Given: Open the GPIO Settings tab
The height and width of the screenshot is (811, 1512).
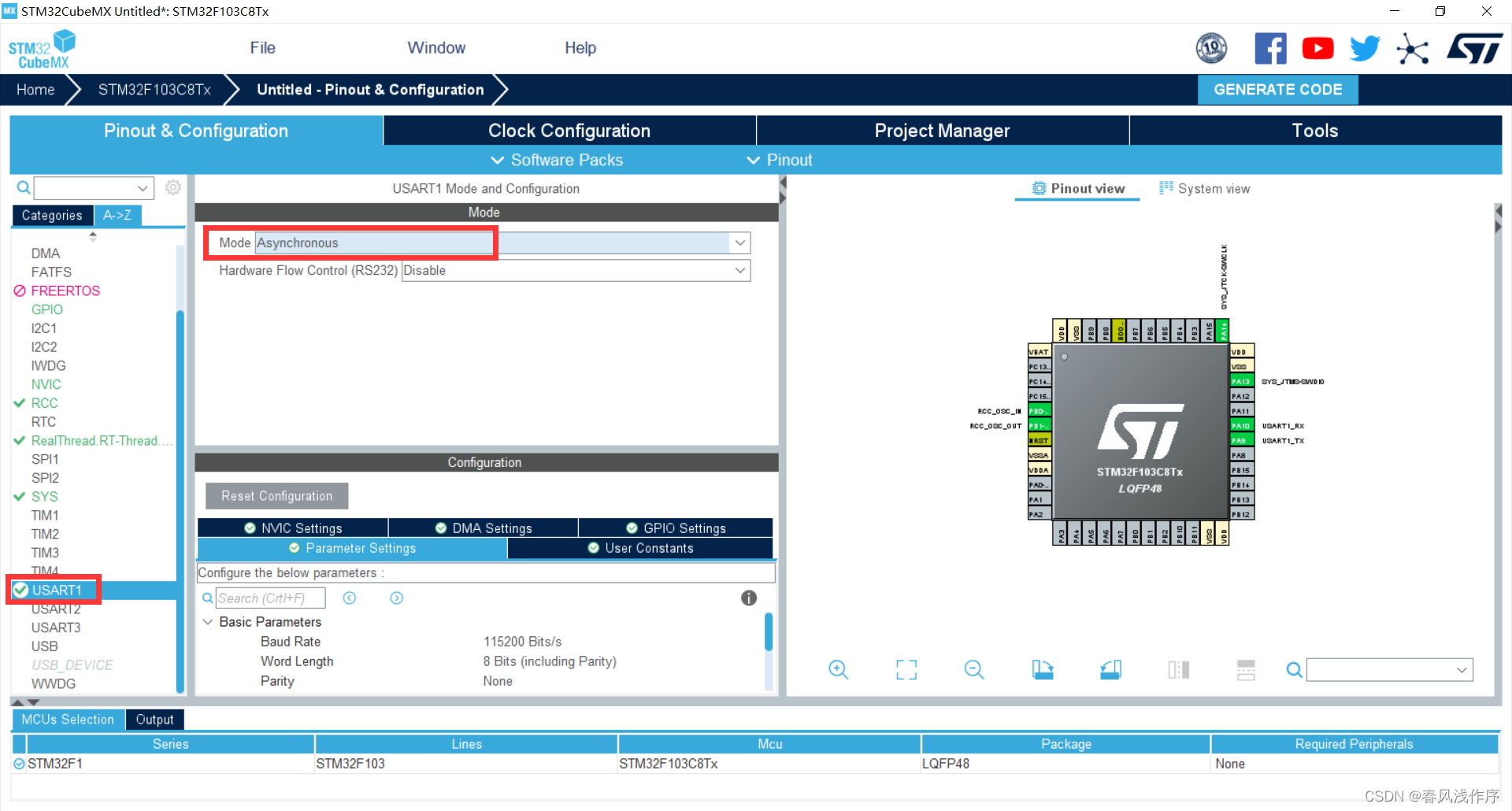Looking at the screenshot, I should (676, 528).
